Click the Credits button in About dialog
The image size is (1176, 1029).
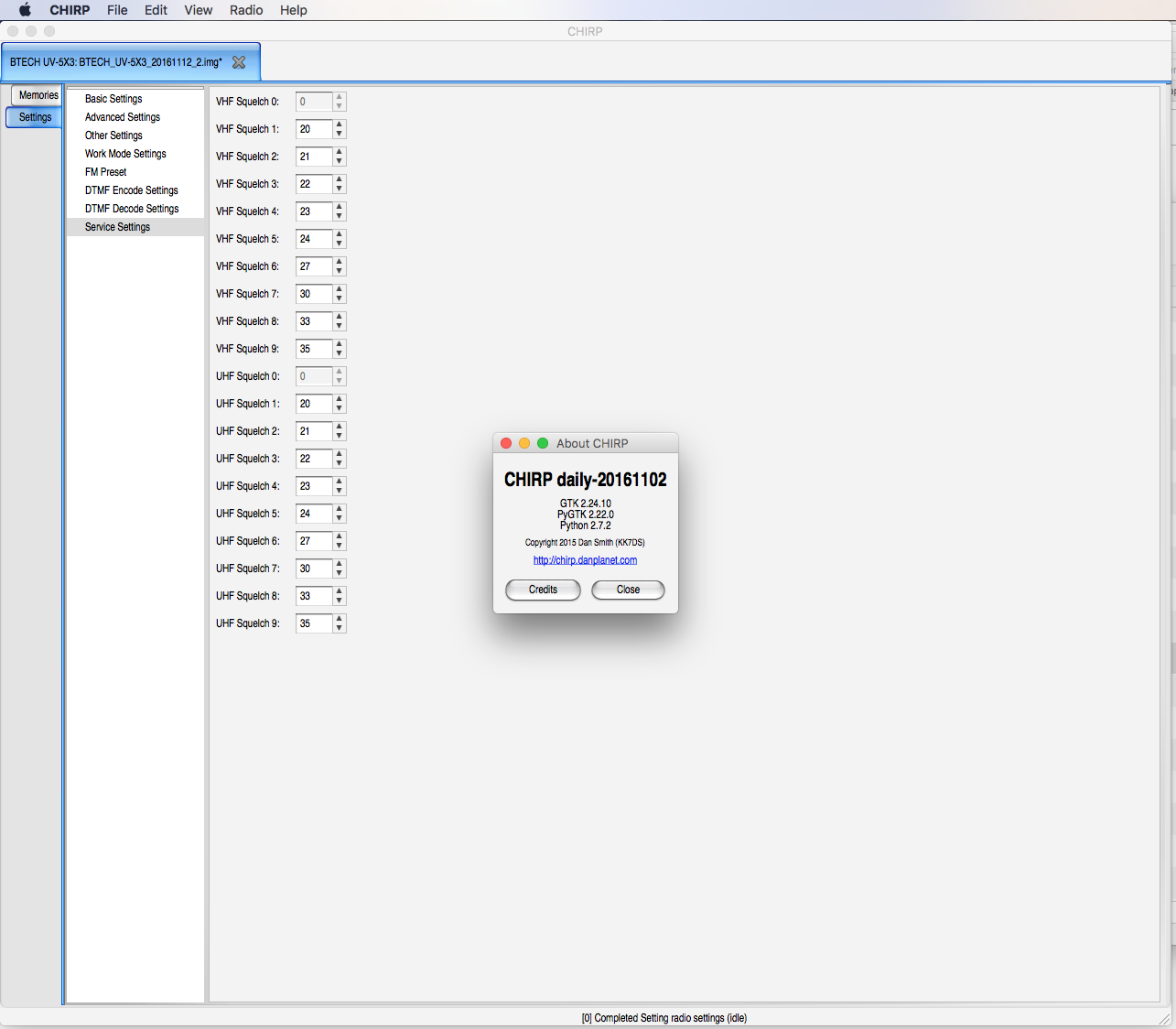coord(543,590)
